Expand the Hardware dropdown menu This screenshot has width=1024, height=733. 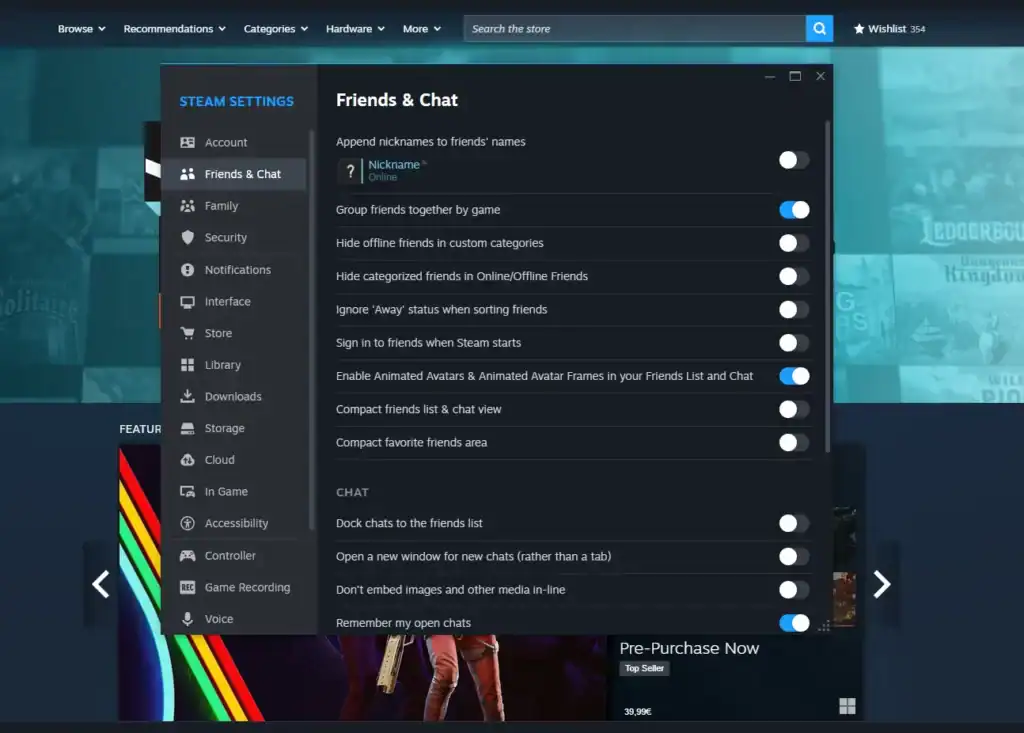[x=355, y=29]
